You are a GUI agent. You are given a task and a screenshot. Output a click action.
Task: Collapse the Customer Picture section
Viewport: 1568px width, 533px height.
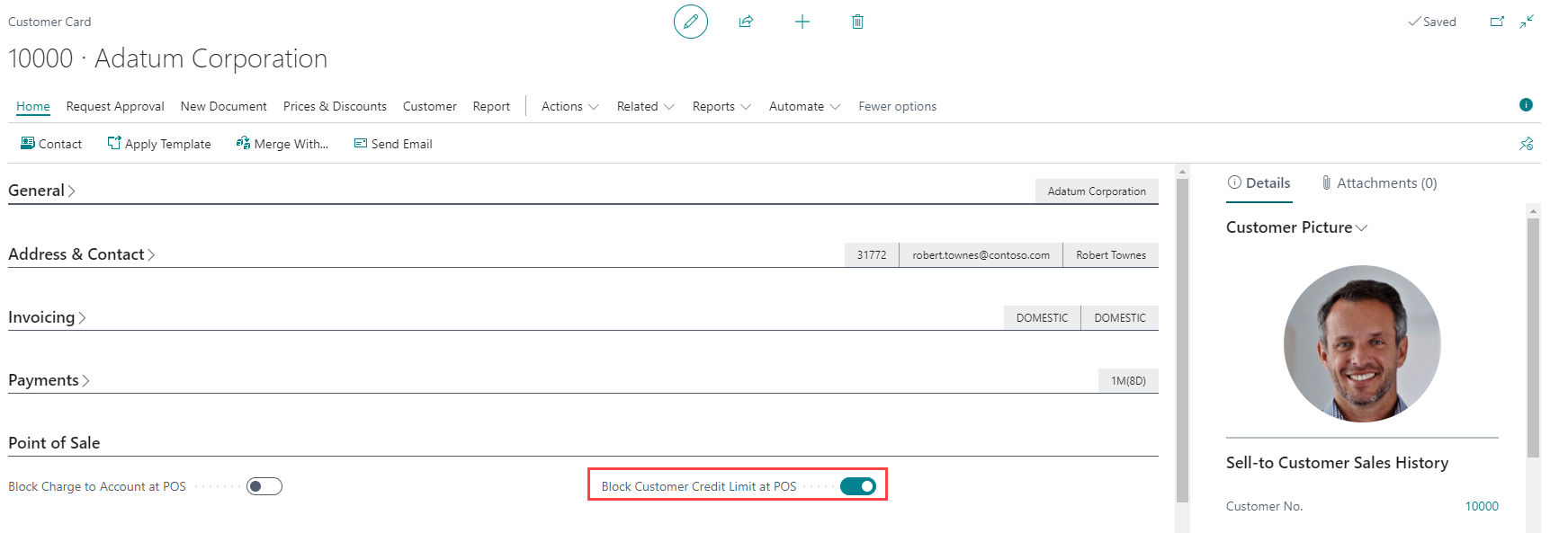point(1296,227)
